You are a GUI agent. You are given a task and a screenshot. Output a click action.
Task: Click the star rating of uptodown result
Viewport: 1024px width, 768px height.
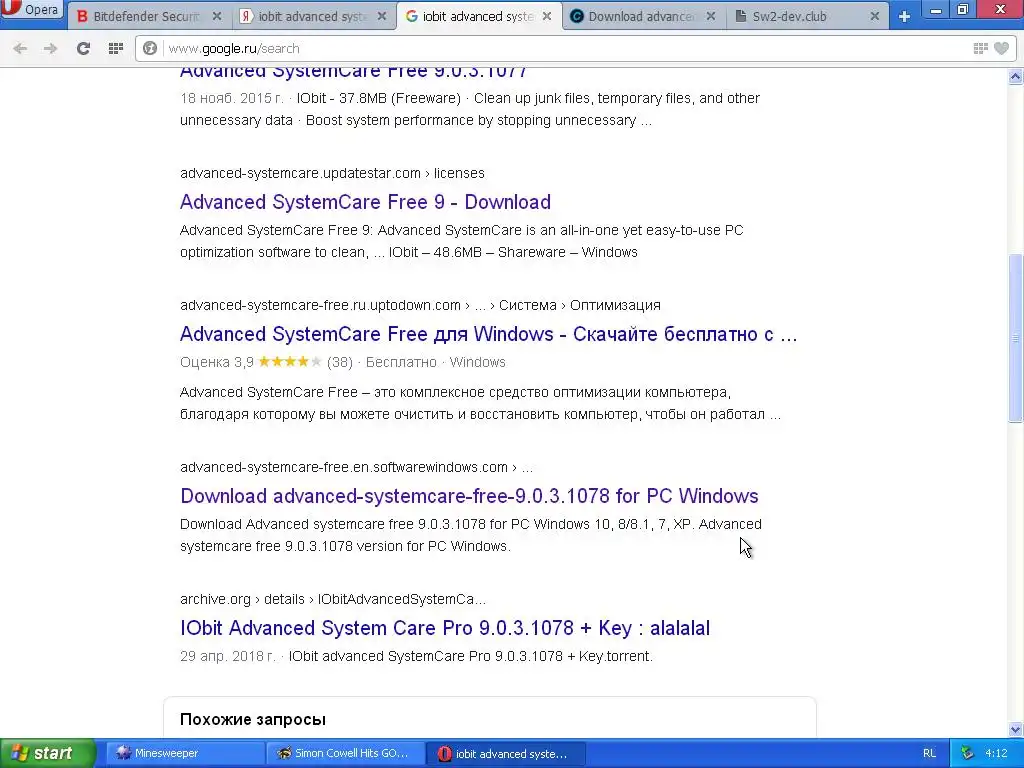[x=289, y=362]
